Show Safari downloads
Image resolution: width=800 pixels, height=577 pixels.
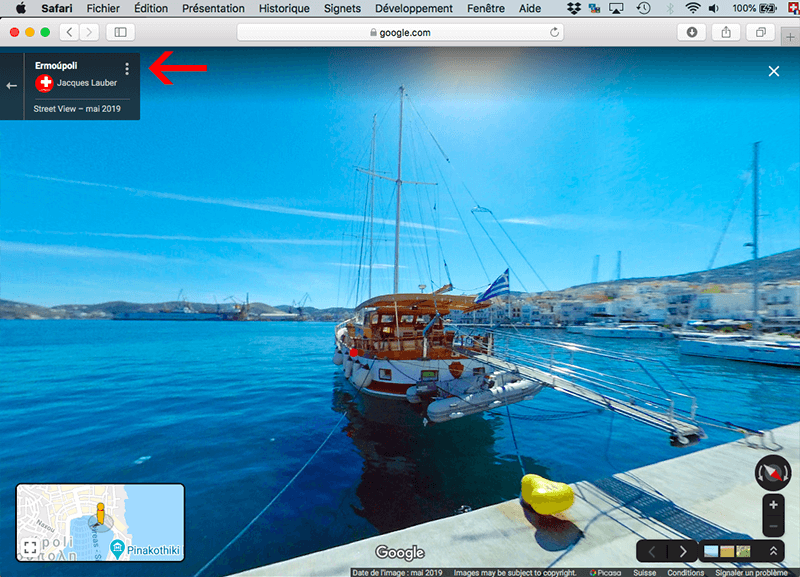[691, 32]
